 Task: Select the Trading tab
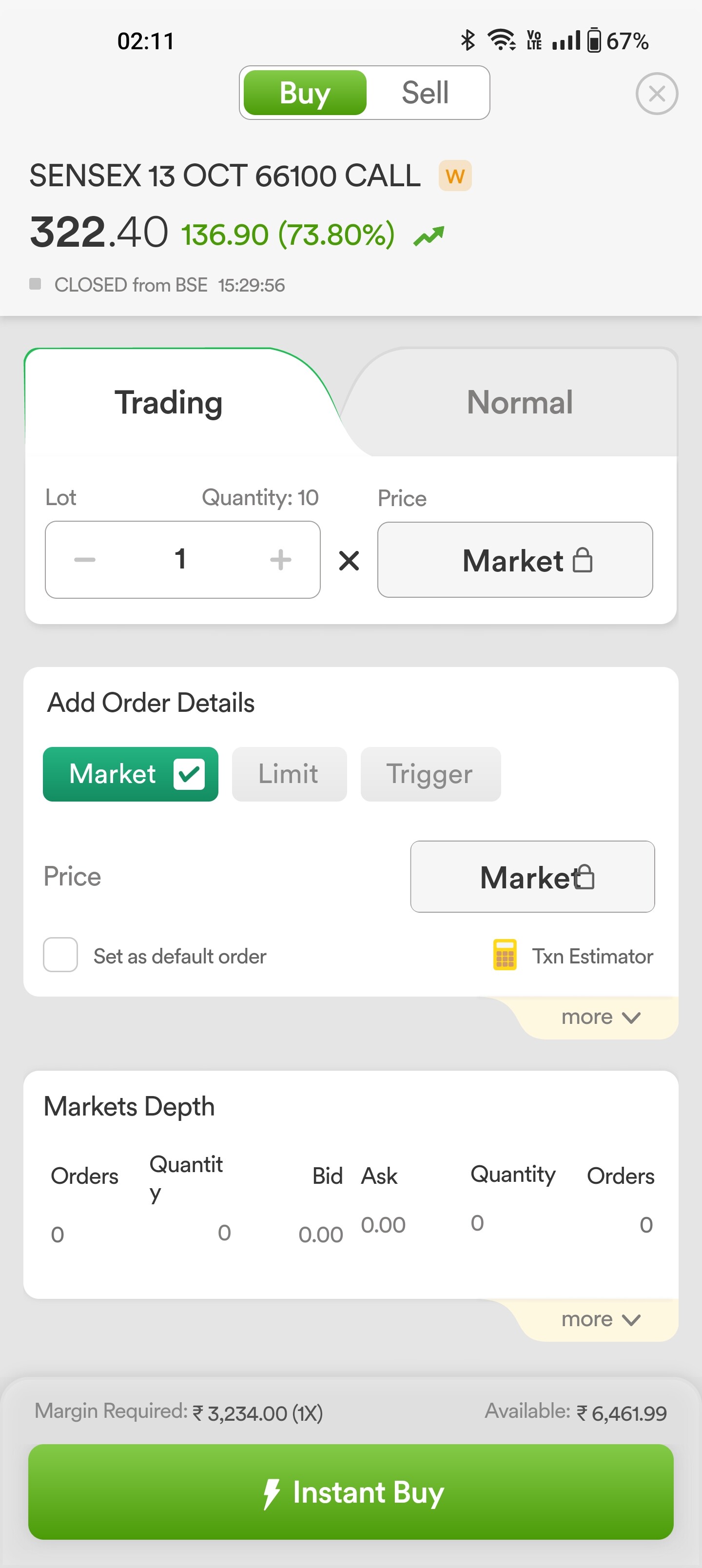169,402
